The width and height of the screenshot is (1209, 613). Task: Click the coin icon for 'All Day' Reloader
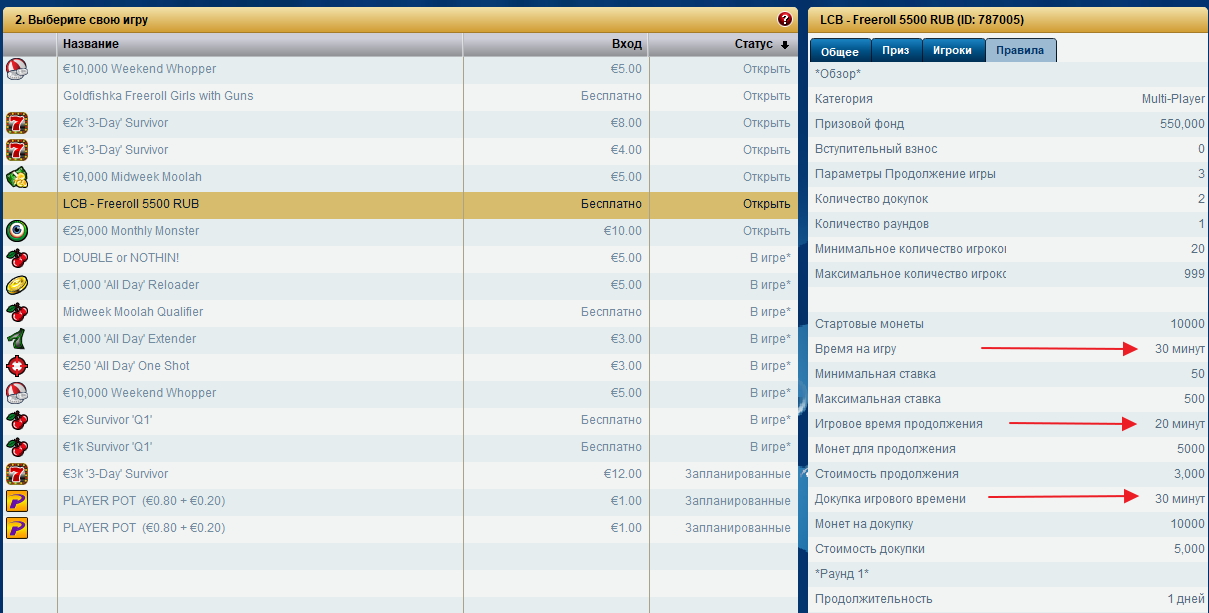[x=17, y=285]
